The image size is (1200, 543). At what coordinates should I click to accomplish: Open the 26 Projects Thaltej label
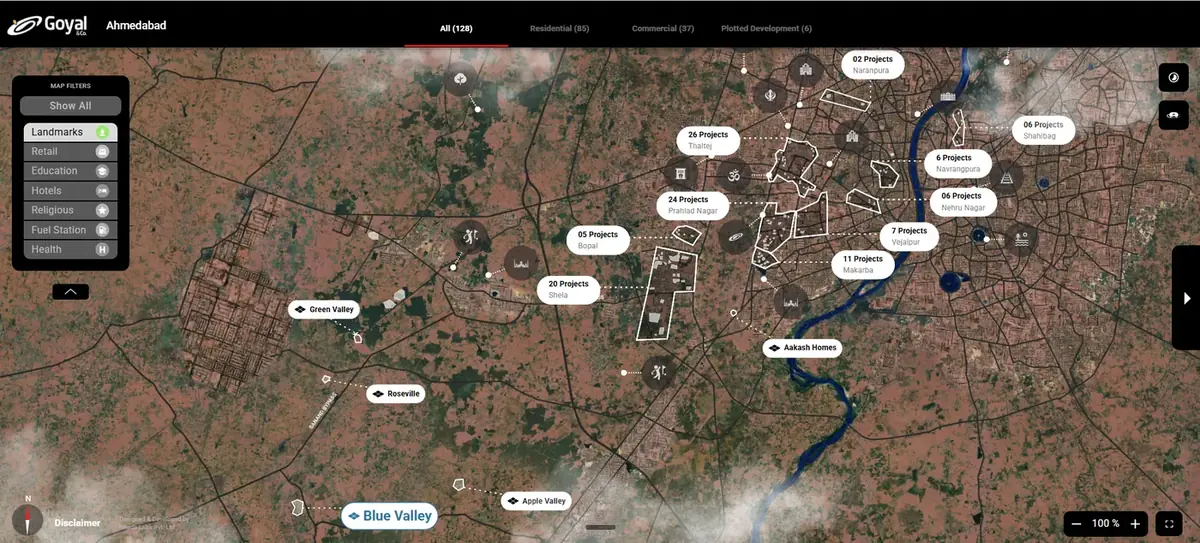(x=708, y=140)
